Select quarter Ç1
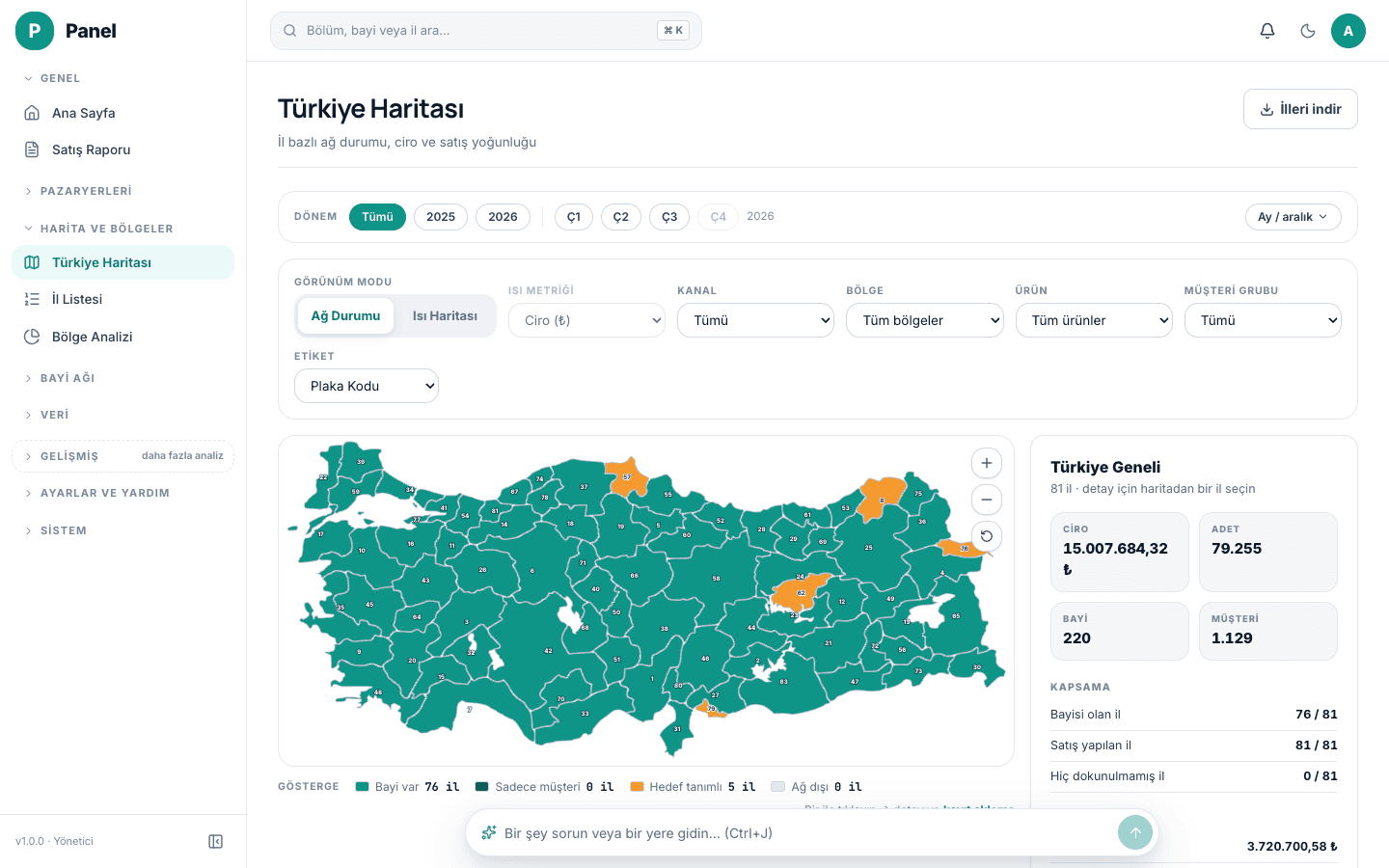Viewport: 1389px width, 868px height. coord(574,217)
